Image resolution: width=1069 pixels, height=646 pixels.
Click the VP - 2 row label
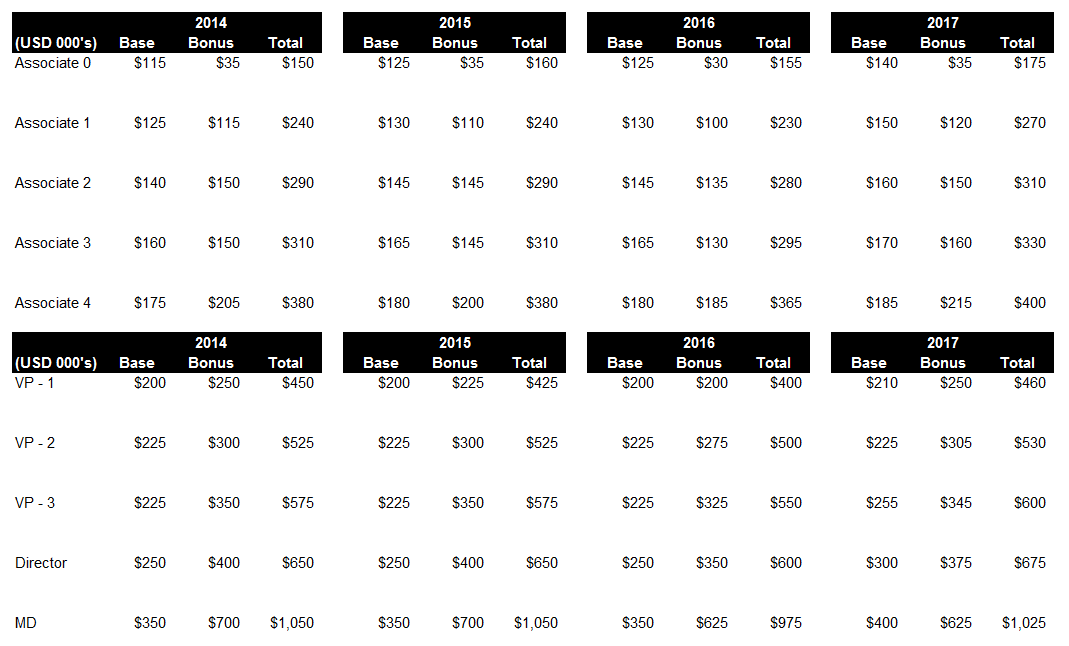(x=35, y=443)
